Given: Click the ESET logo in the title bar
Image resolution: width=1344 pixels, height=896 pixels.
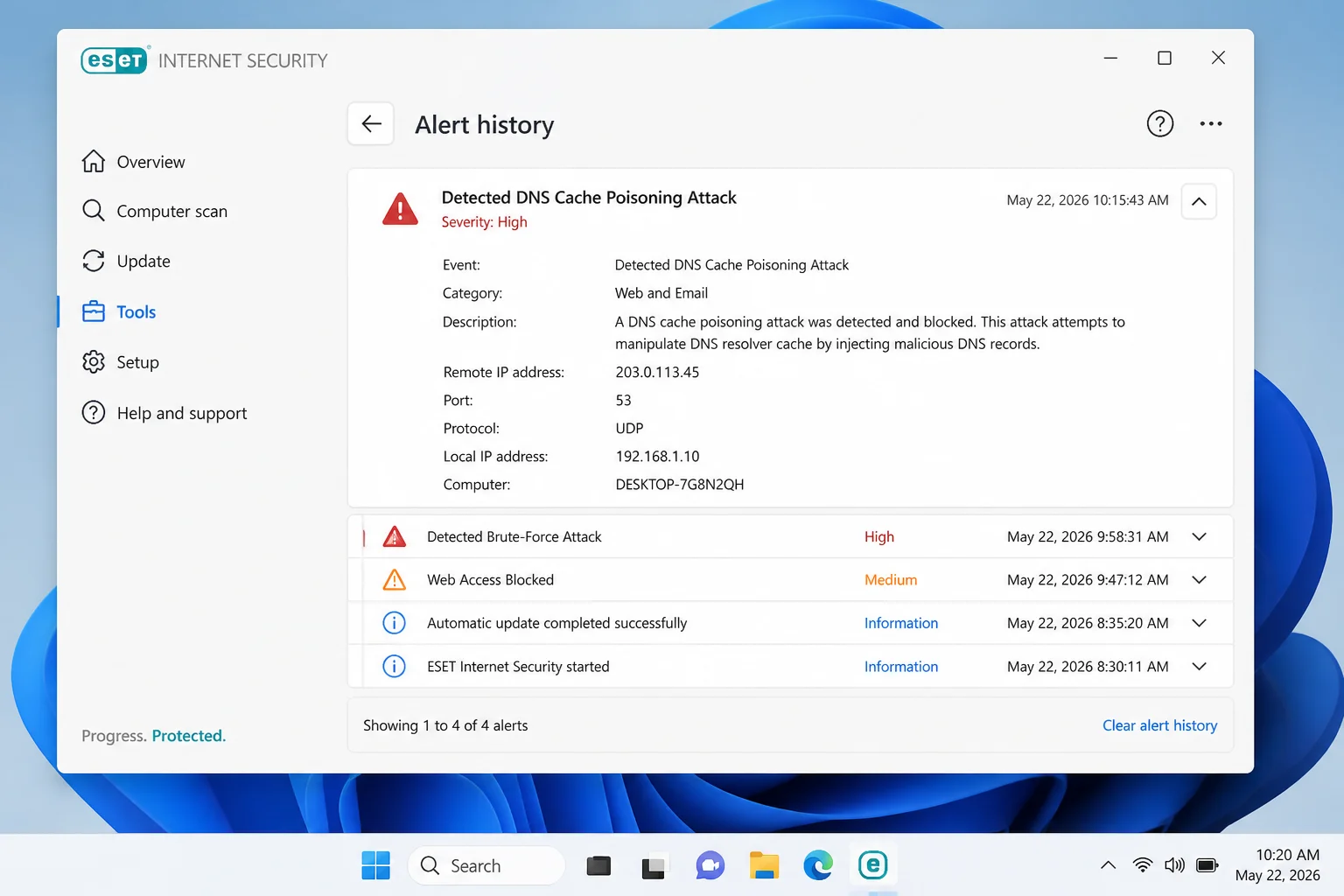Looking at the screenshot, I should point(115,59).
